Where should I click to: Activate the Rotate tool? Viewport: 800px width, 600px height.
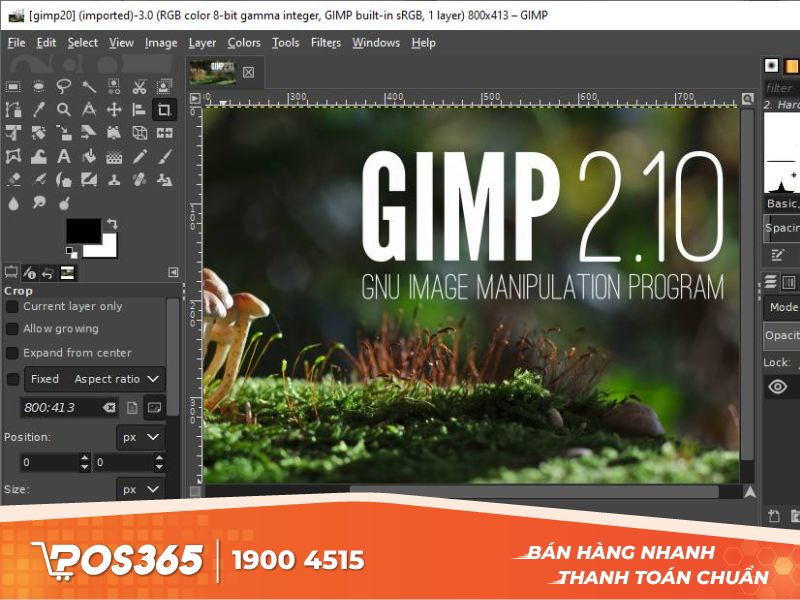[x=38, y=133]
